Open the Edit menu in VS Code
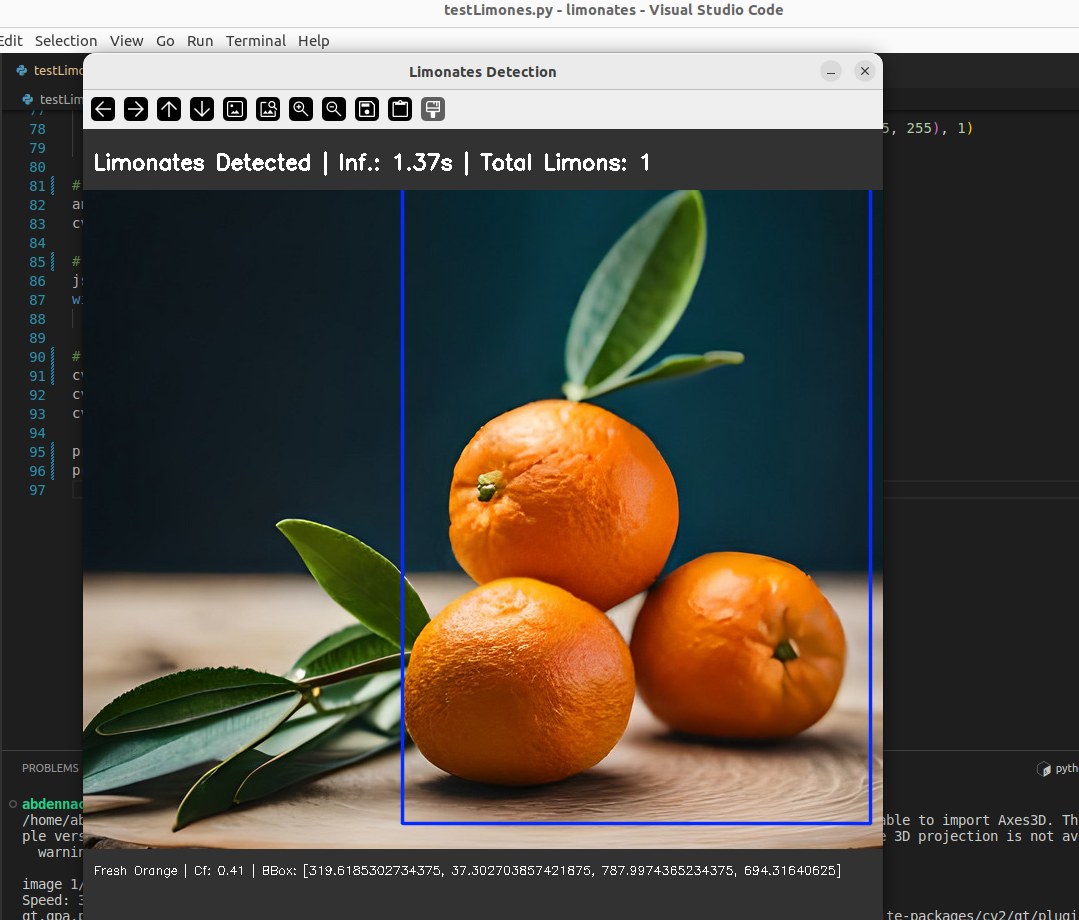The image size is (1079, 920). point(12,41)
